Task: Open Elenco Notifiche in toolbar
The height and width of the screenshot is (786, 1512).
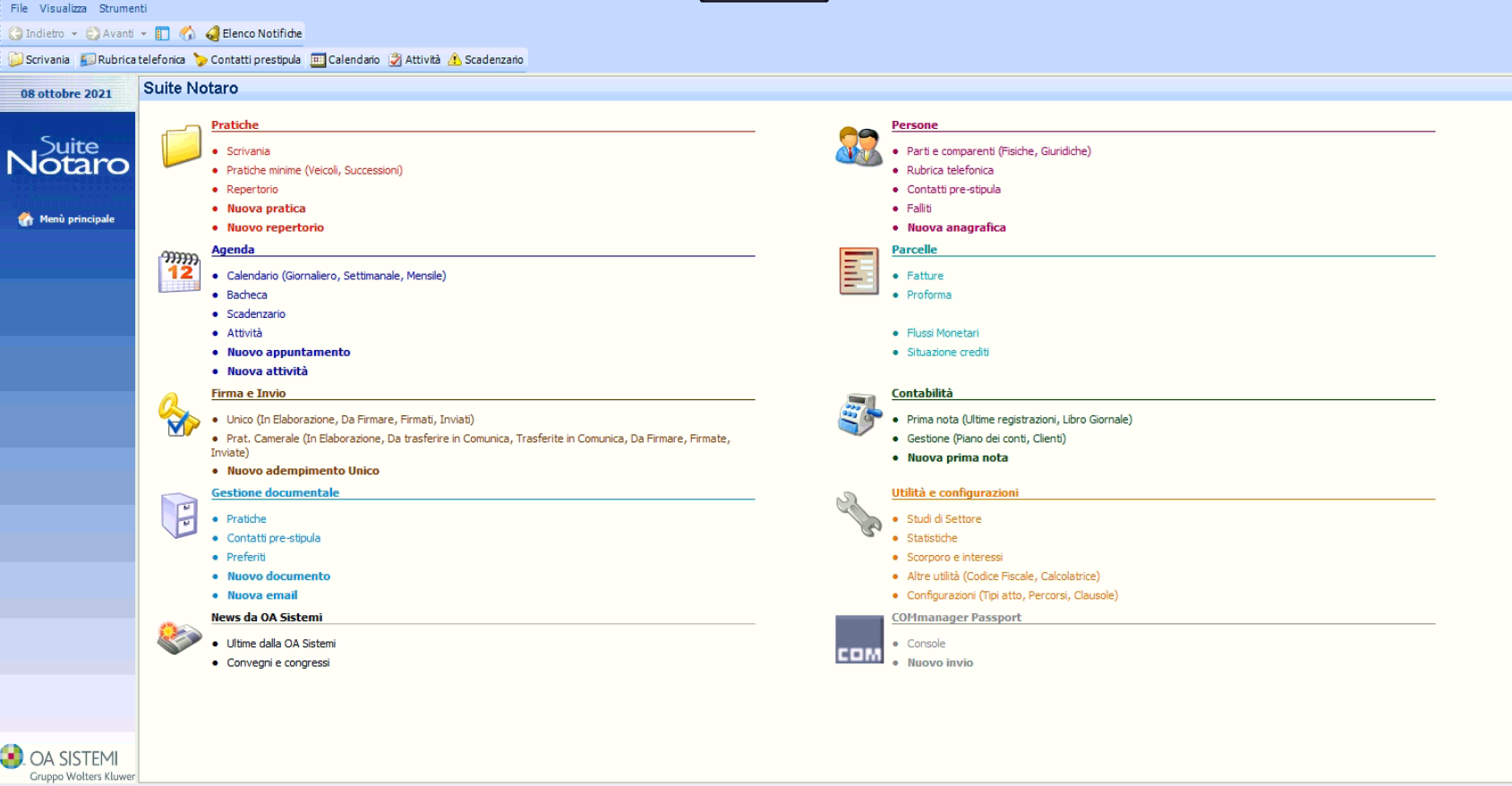Action: pyautogui.click(x=254, y=33)
